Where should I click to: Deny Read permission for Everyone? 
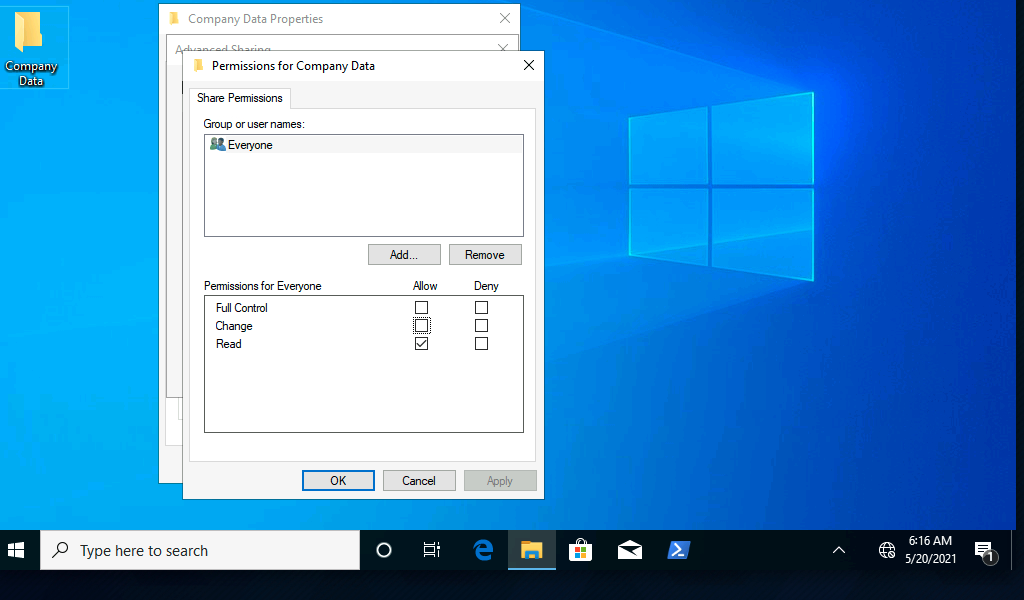click(481, 343)
